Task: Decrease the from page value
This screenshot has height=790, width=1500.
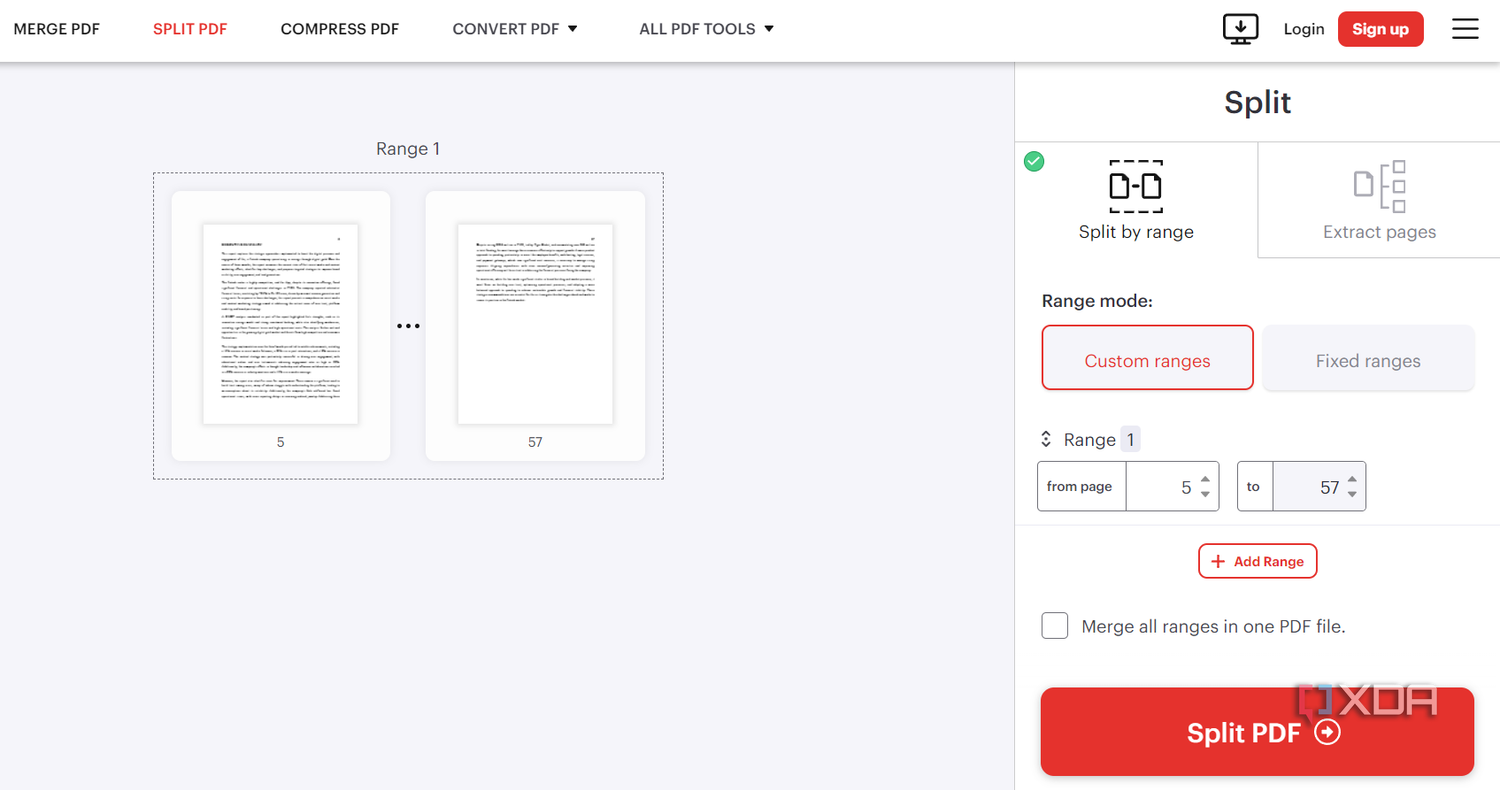Action: point(1205,494)
